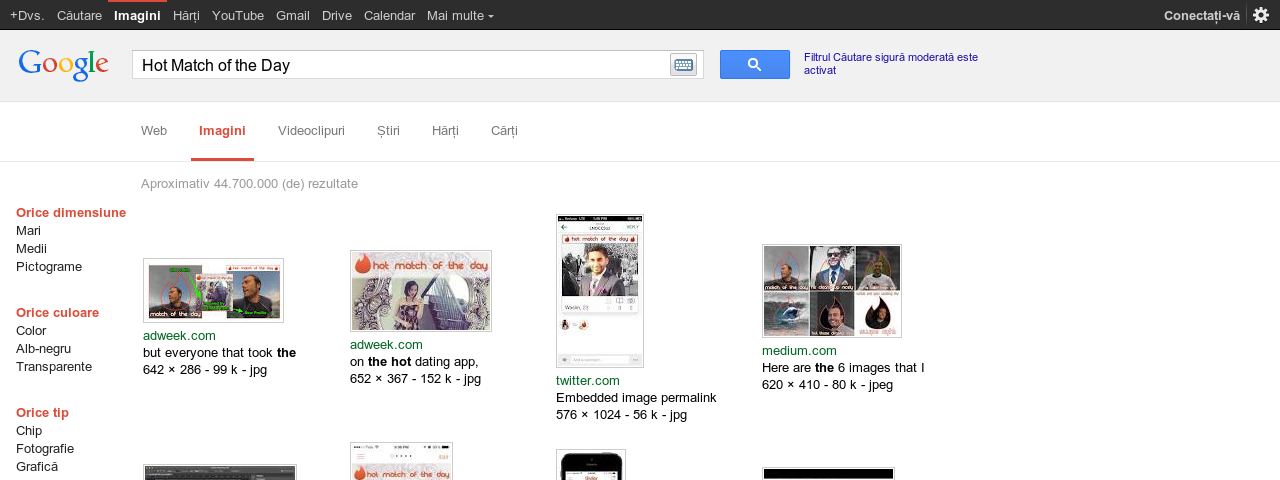Open Gmail from the top bar
1280x480 pixels.
293,15
